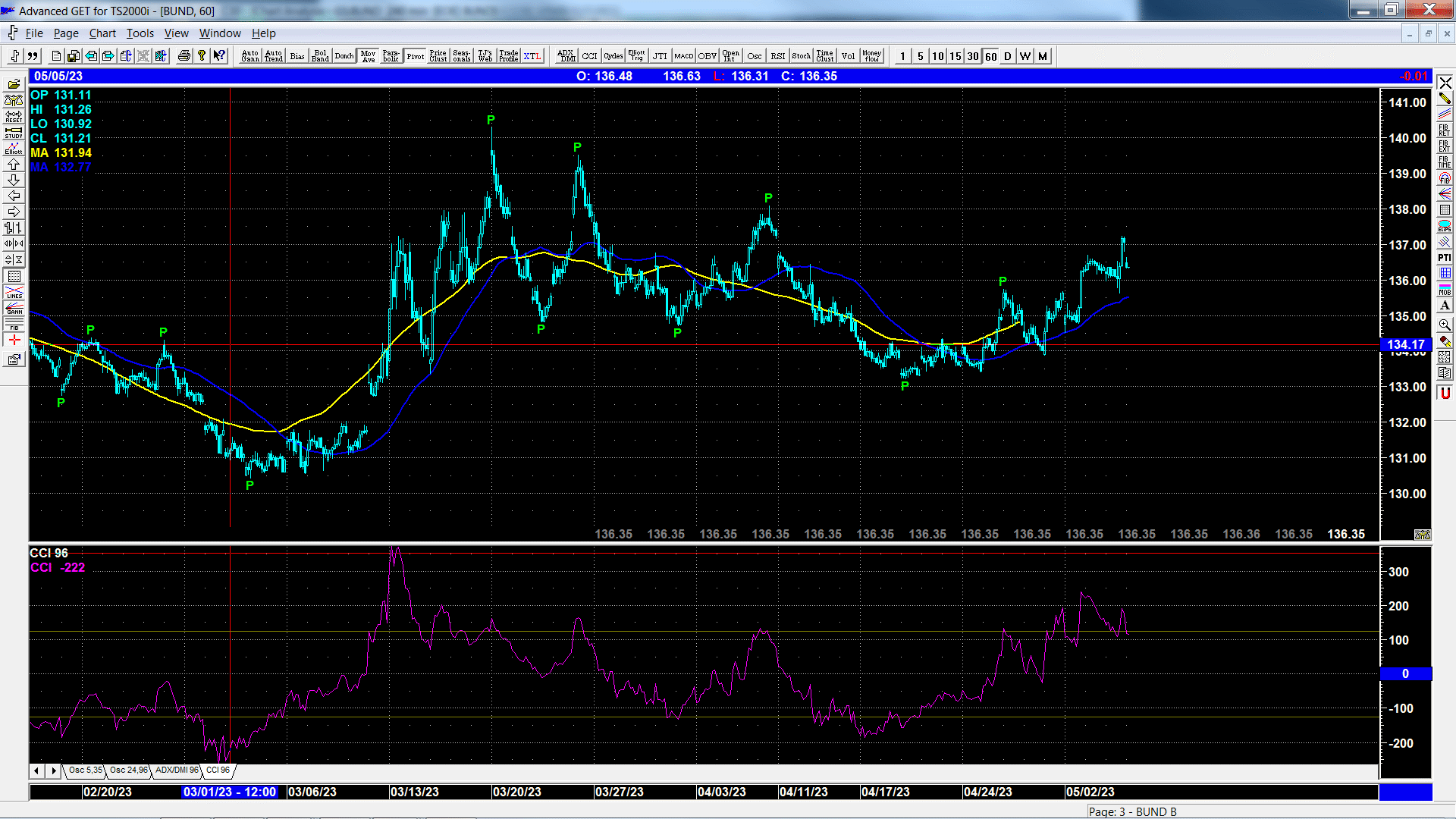
Task: Switch to Daily (D) timeframe
Action: click(x=1008, y=56)
